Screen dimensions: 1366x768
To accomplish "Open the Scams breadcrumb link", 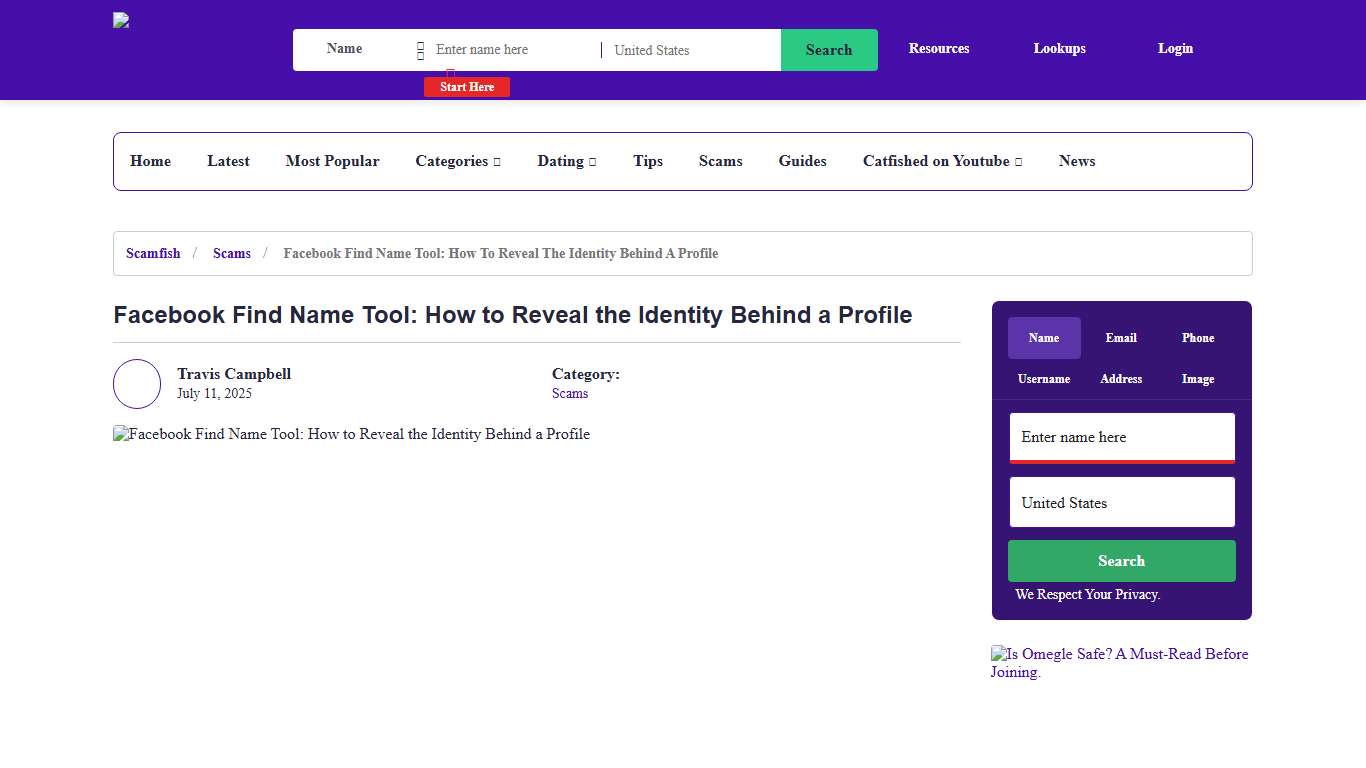I will pos(232,253).
